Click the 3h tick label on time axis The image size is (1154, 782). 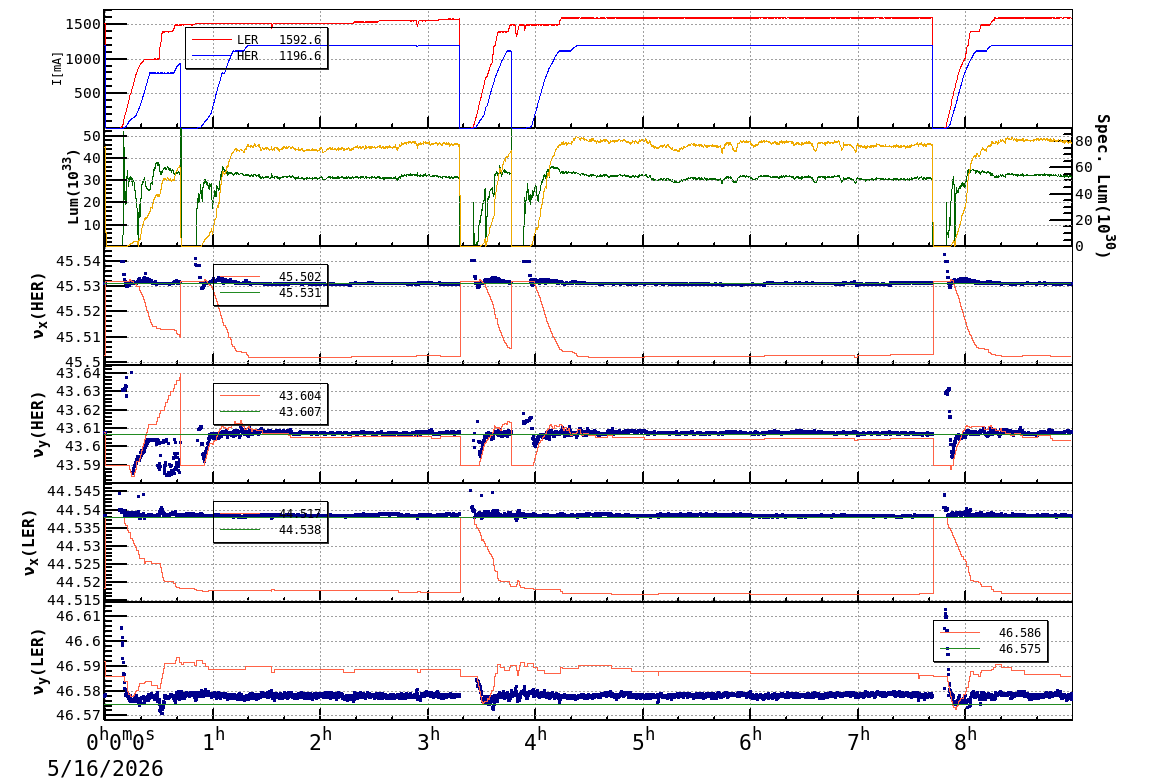428,739
